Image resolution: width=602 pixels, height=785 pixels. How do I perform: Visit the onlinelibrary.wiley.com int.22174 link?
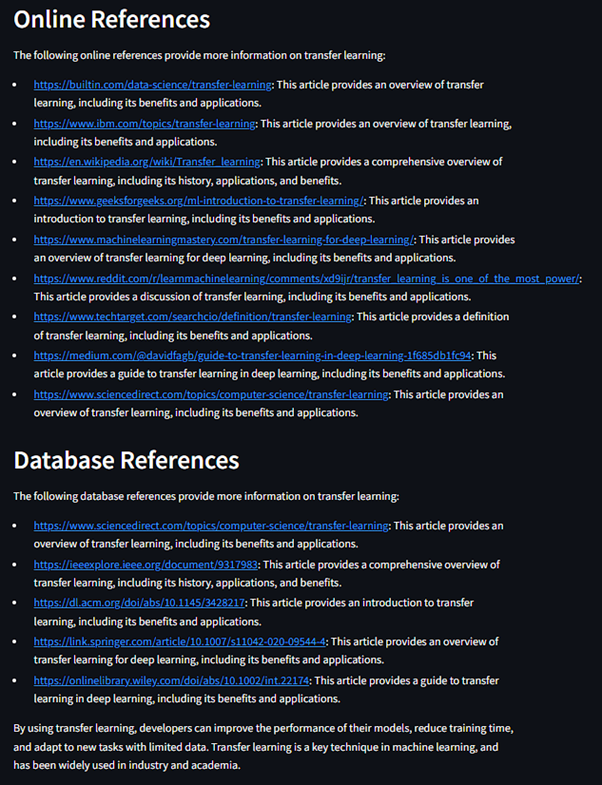(x=171, y=681)
